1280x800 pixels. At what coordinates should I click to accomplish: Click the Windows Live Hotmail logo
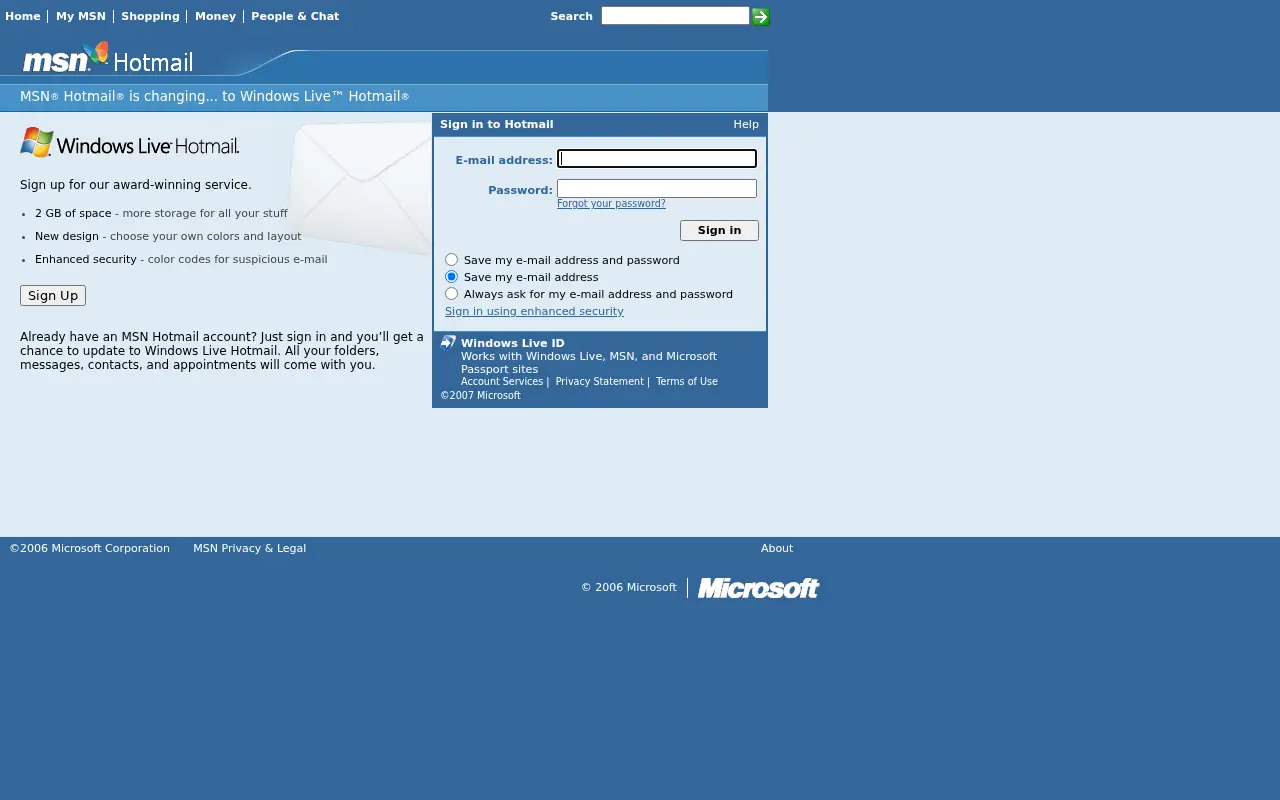tap(130, 142)
